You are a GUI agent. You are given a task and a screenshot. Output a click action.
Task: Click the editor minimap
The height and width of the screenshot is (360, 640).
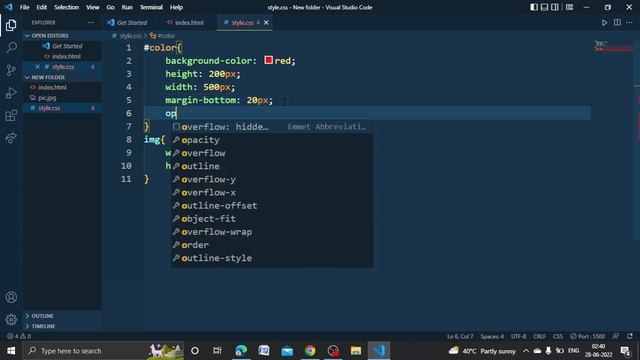613,46
